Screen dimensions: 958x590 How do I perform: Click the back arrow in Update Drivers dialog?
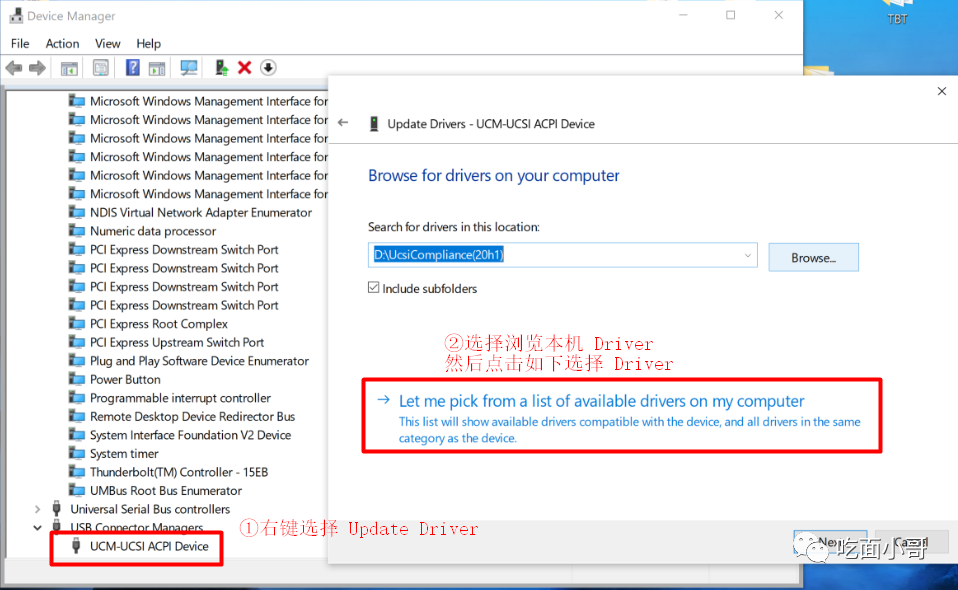pyautogui.click(x=343, y=123)
